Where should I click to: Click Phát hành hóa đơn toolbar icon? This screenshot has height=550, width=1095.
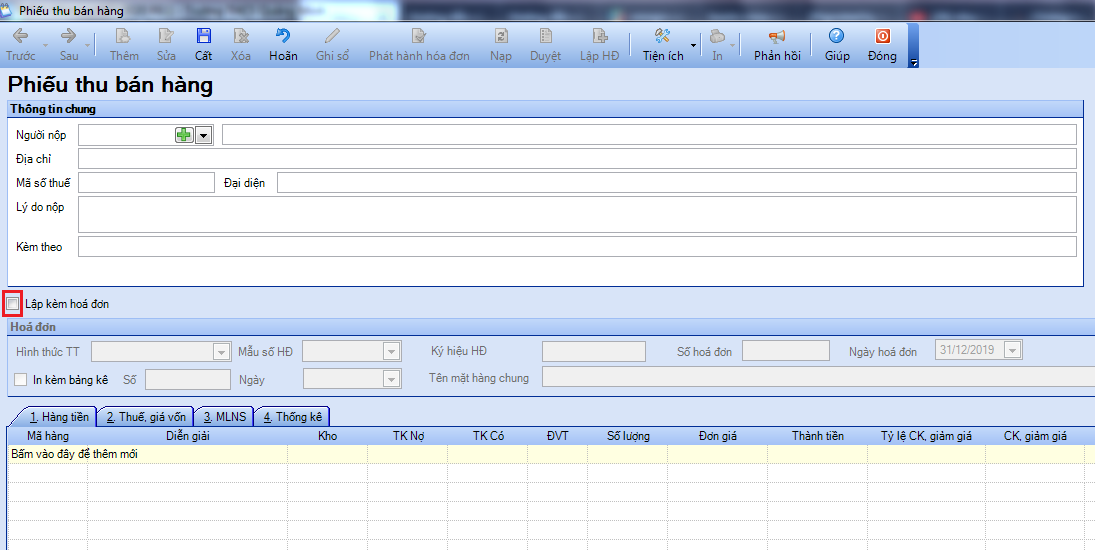419,44
